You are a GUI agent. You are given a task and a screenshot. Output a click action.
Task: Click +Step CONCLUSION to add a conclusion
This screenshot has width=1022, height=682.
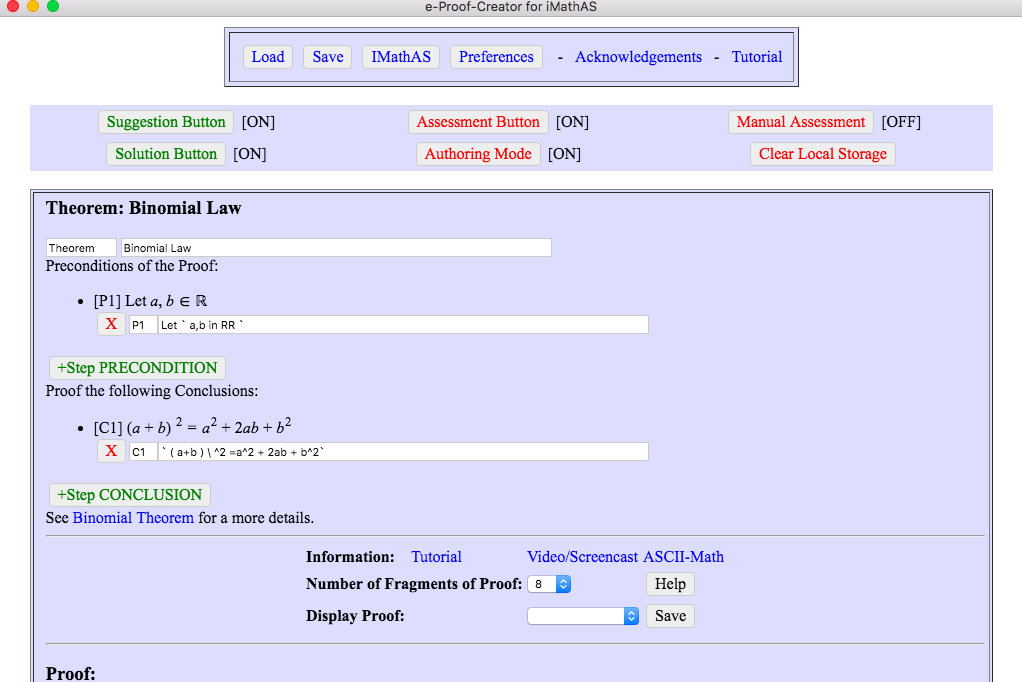[130, 494]
